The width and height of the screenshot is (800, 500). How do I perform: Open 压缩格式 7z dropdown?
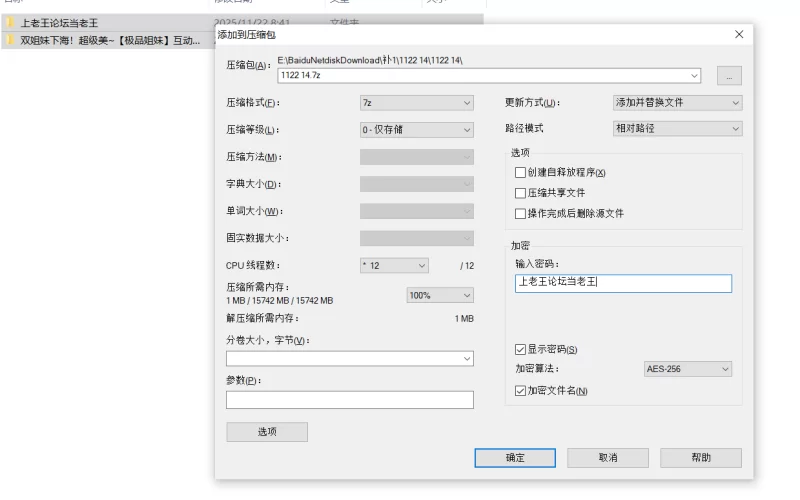point(416,103)
